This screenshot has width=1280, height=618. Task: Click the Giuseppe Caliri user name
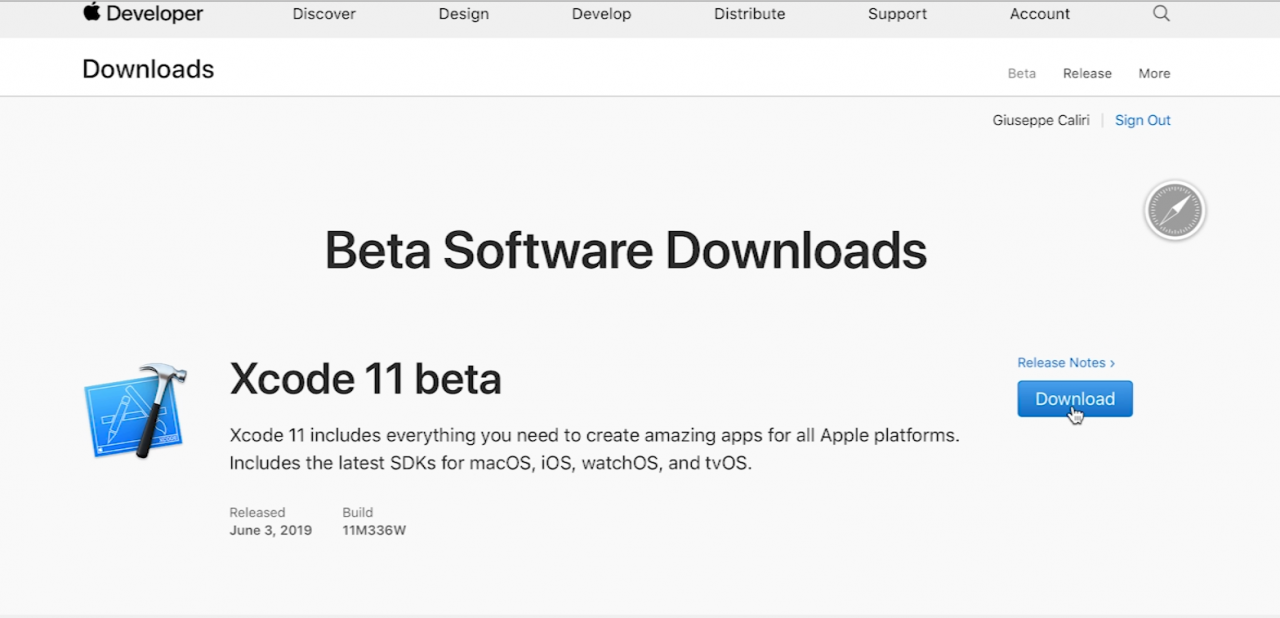pyautogui.click(x=1041, y=120)
